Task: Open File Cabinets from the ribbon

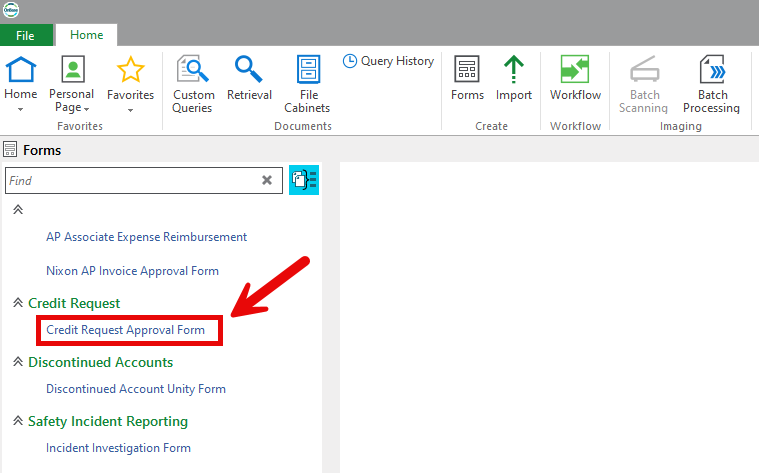Action: (307, 70)
